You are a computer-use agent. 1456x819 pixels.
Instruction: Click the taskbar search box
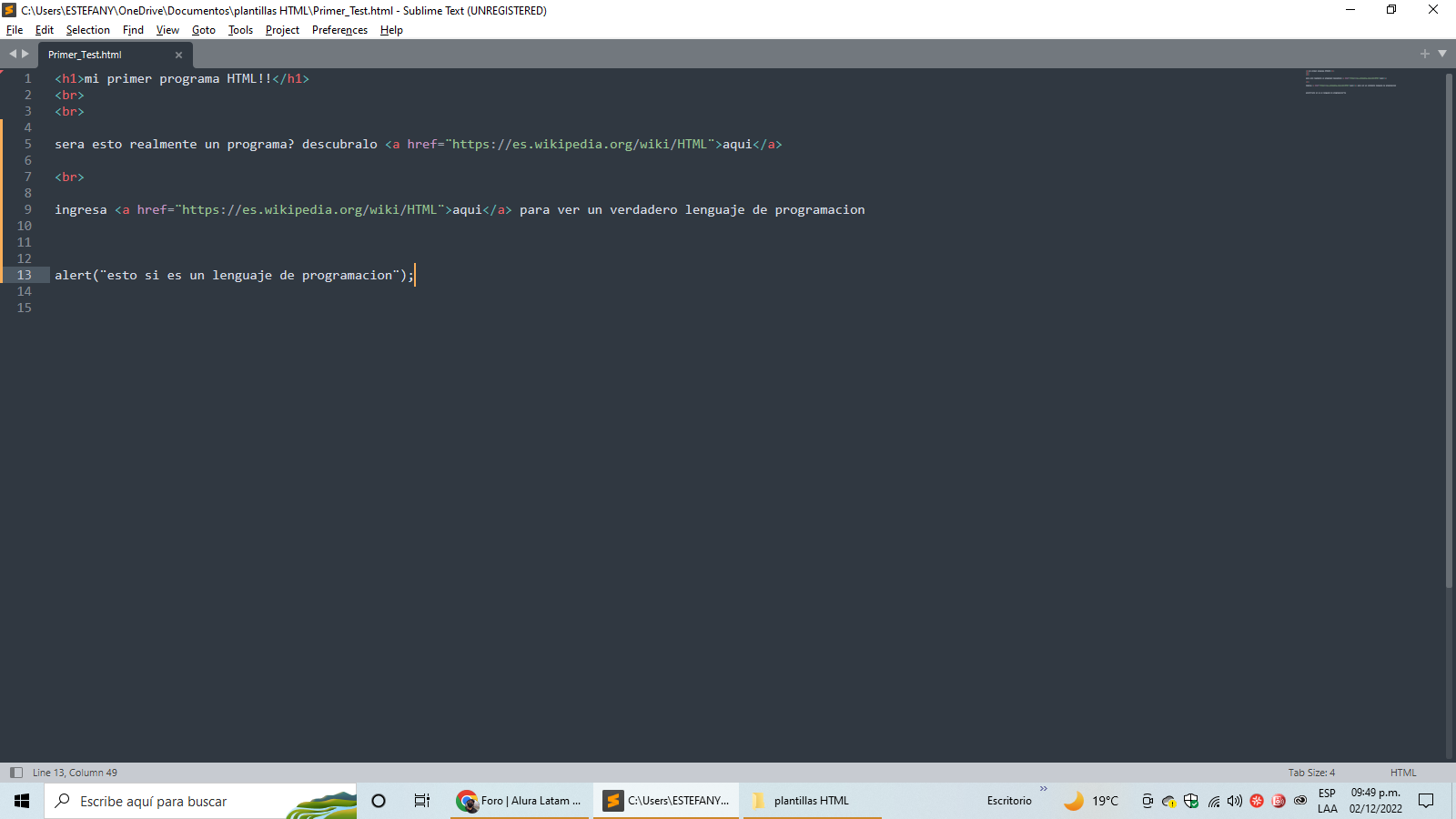tap(200, 801)
